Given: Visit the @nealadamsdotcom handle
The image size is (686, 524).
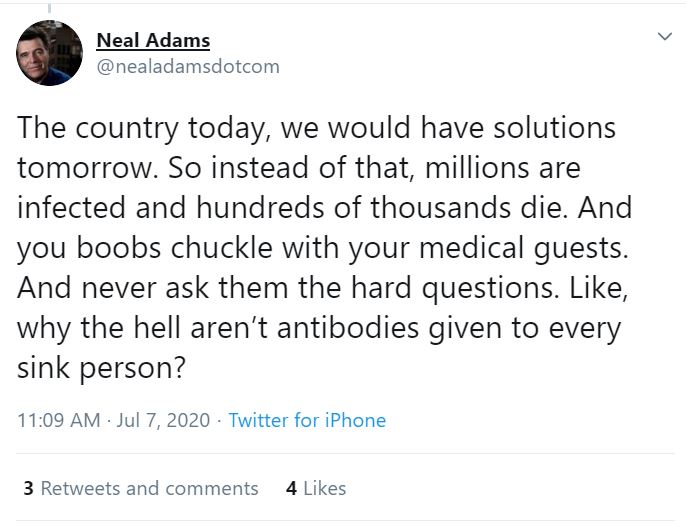Looking at the screenshot, I should click(x=187, y=67).
